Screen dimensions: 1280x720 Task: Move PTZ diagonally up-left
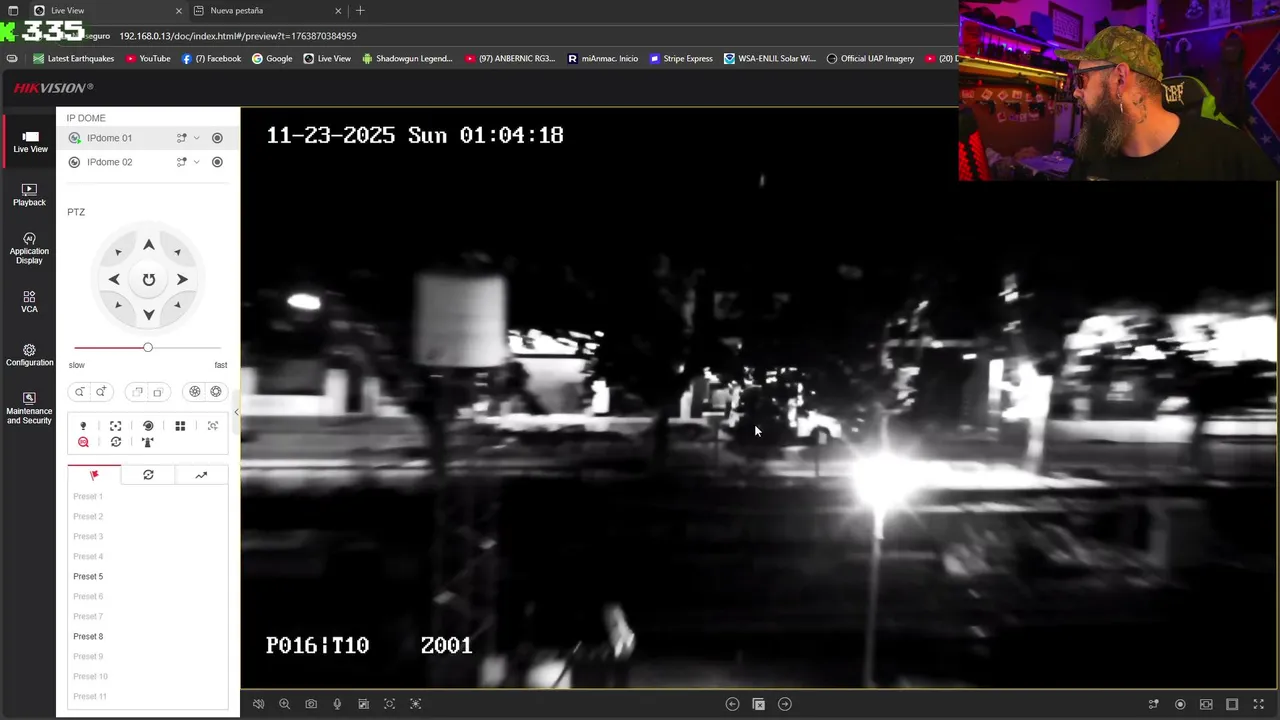pos(118,253)
